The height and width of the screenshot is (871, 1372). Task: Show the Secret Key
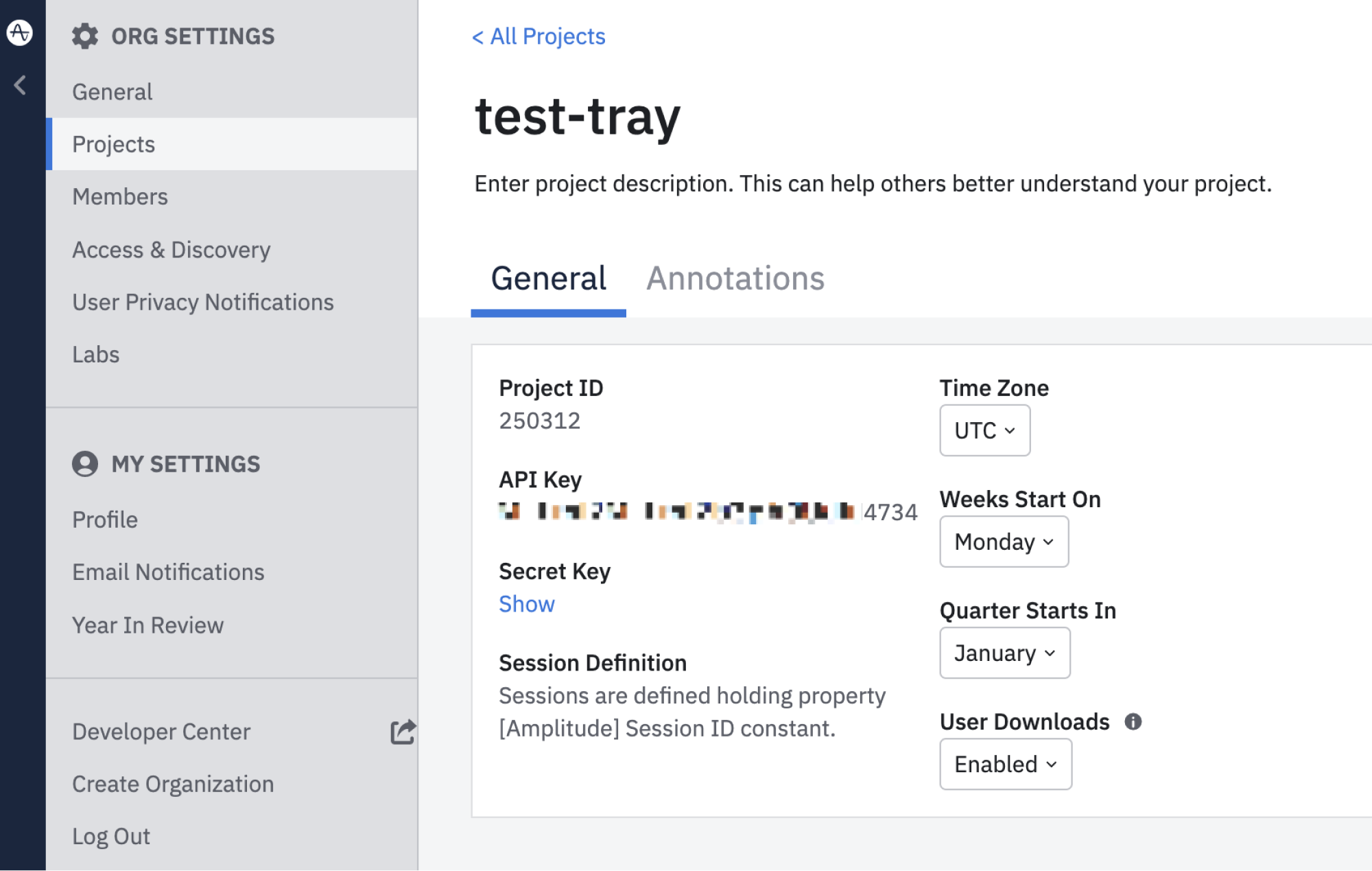pyautogui.click(x=526, y=604)
